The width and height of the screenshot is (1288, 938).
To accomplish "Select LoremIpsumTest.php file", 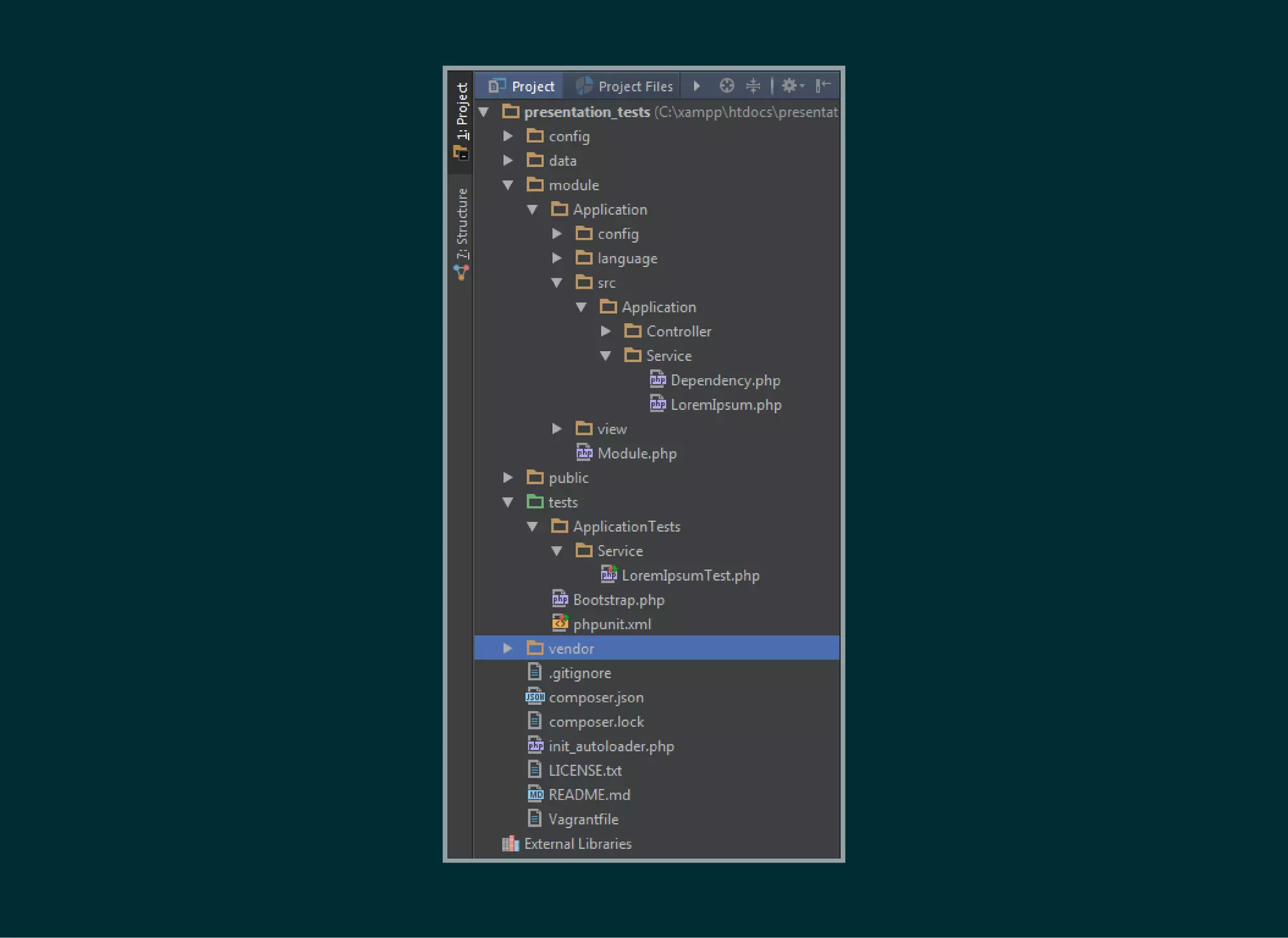I will [690, 575].
